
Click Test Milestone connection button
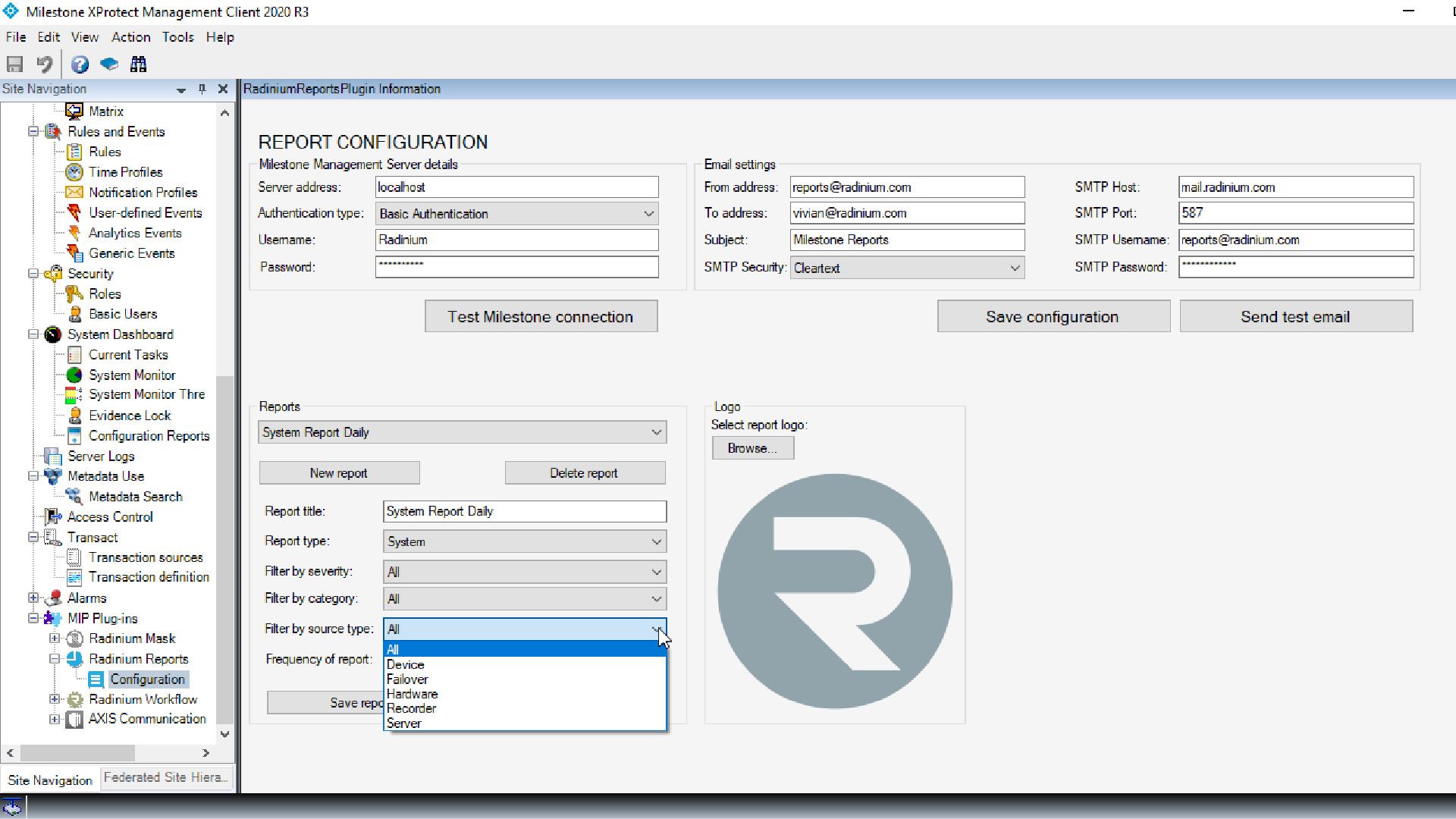[x=541, y=317]
